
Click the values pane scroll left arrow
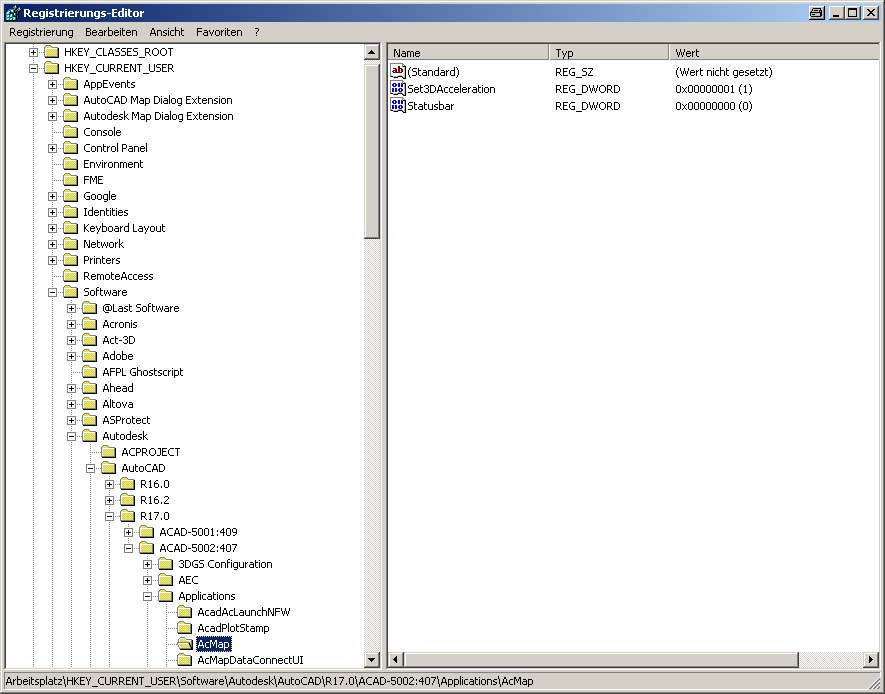point(396,660)
